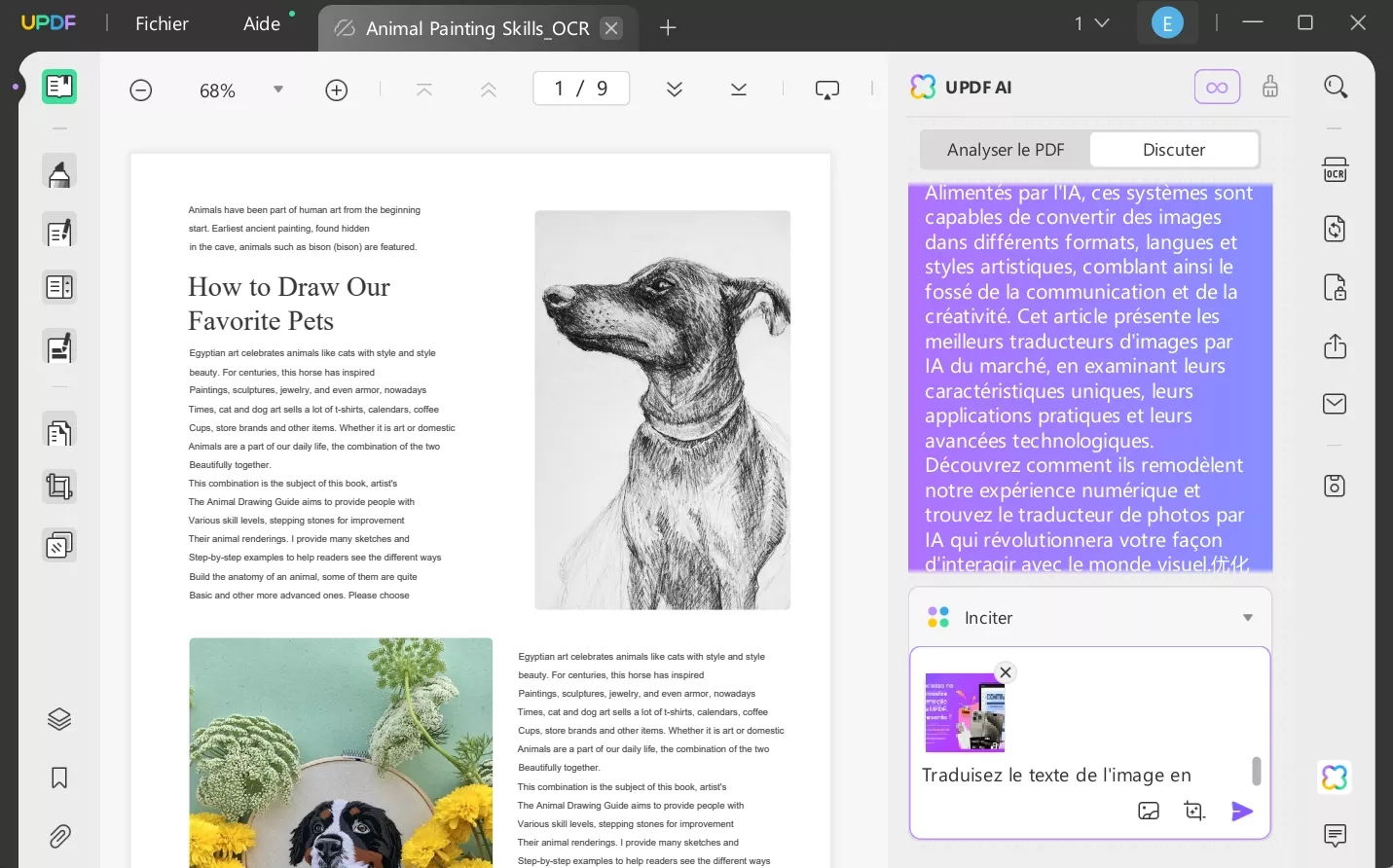Viewport: 1393px width, 868px height.
Task: Click the heading How to Draw Our
Action: pos(289,287)
